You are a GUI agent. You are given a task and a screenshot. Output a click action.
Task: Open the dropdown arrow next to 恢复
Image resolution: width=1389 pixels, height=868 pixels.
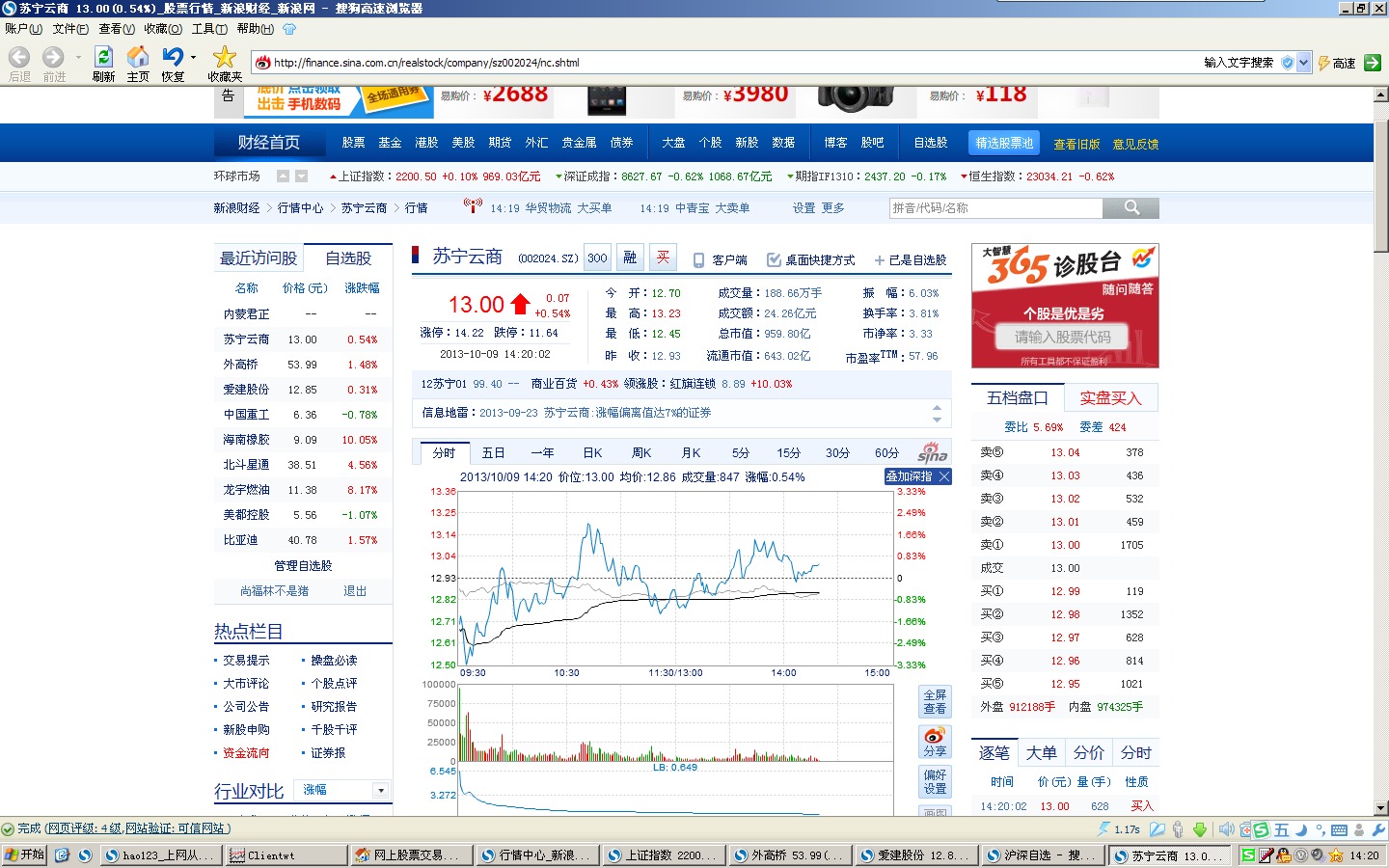[194, 57]
